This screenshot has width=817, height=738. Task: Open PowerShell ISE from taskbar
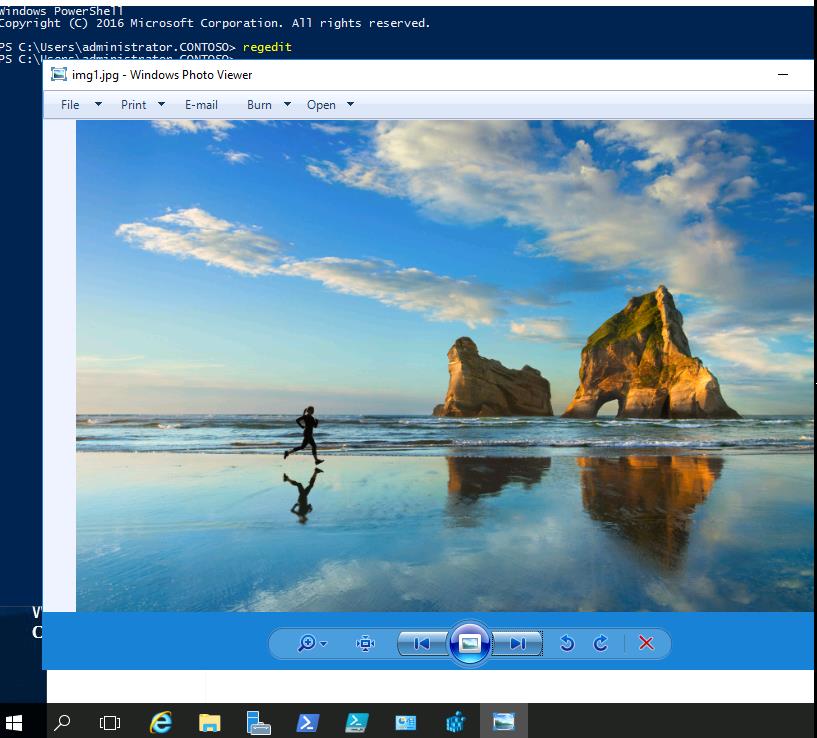click(356, 723)
